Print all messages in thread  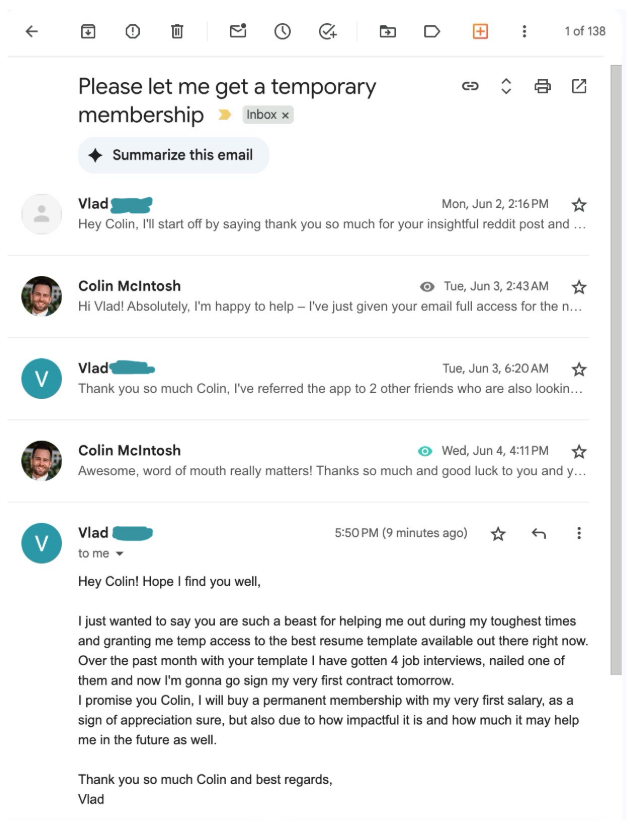(x=543, y=86)
